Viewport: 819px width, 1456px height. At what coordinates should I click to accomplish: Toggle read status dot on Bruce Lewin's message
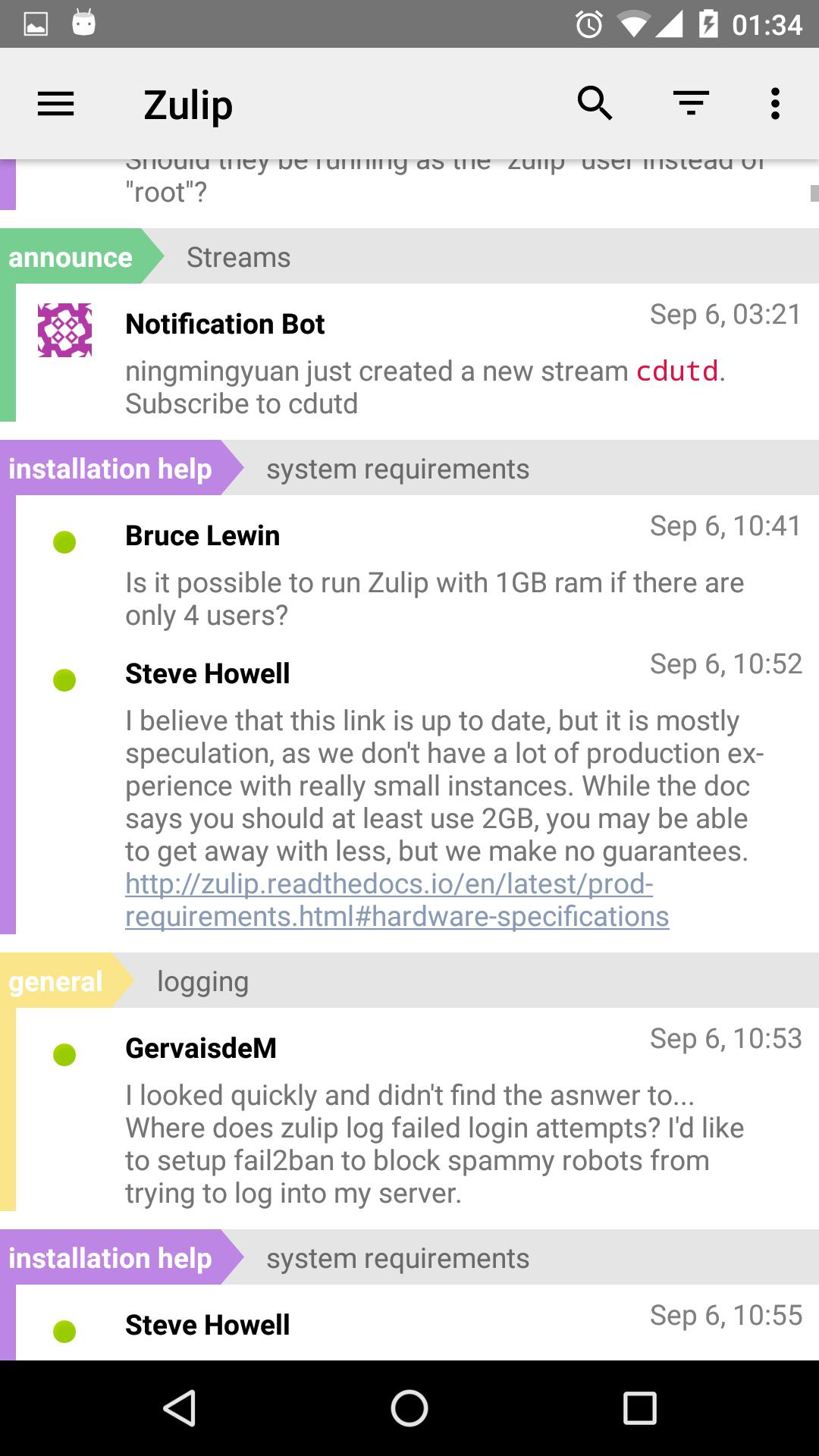click(x=65, y=541)
